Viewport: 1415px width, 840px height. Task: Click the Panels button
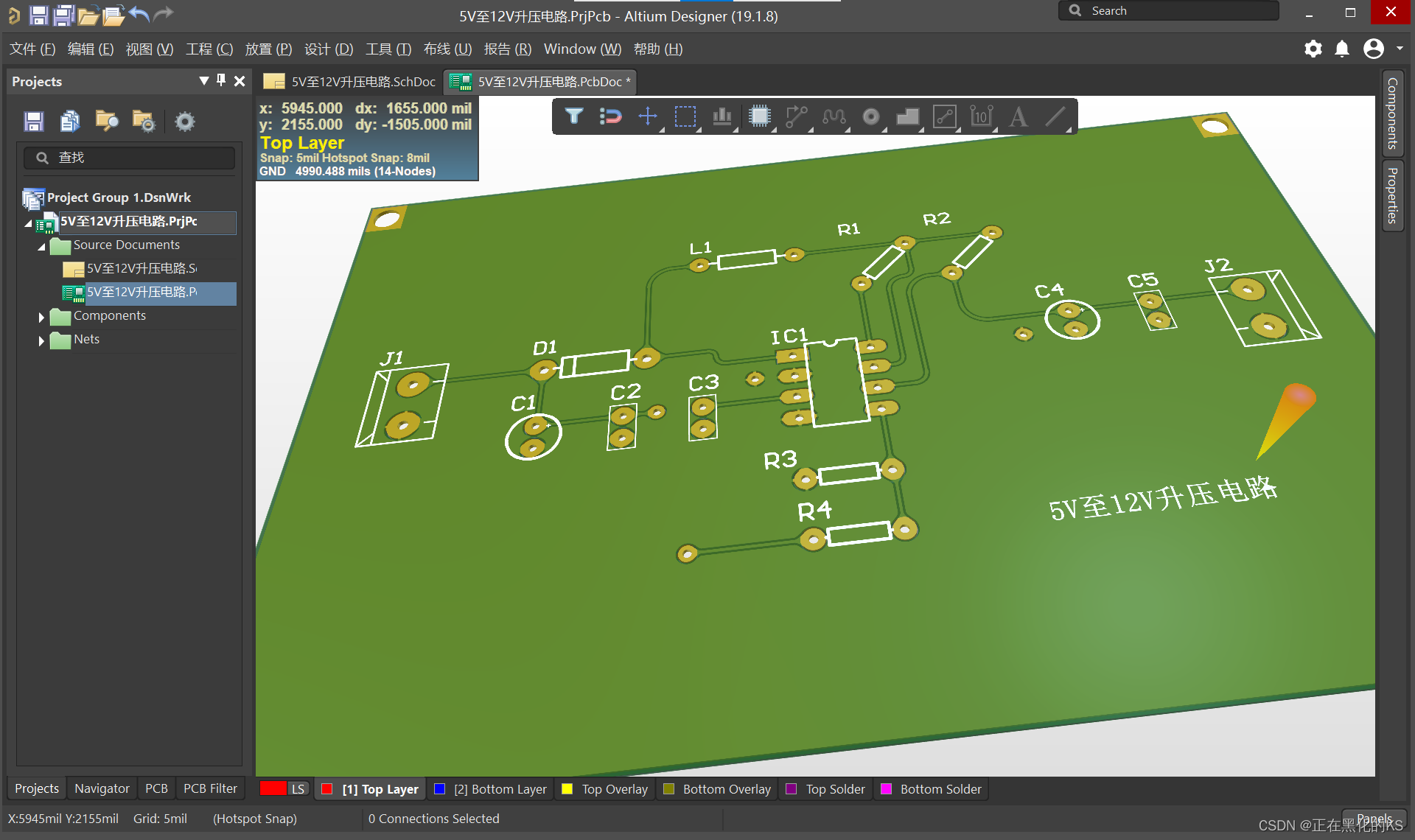click(x=1374, y=819)
